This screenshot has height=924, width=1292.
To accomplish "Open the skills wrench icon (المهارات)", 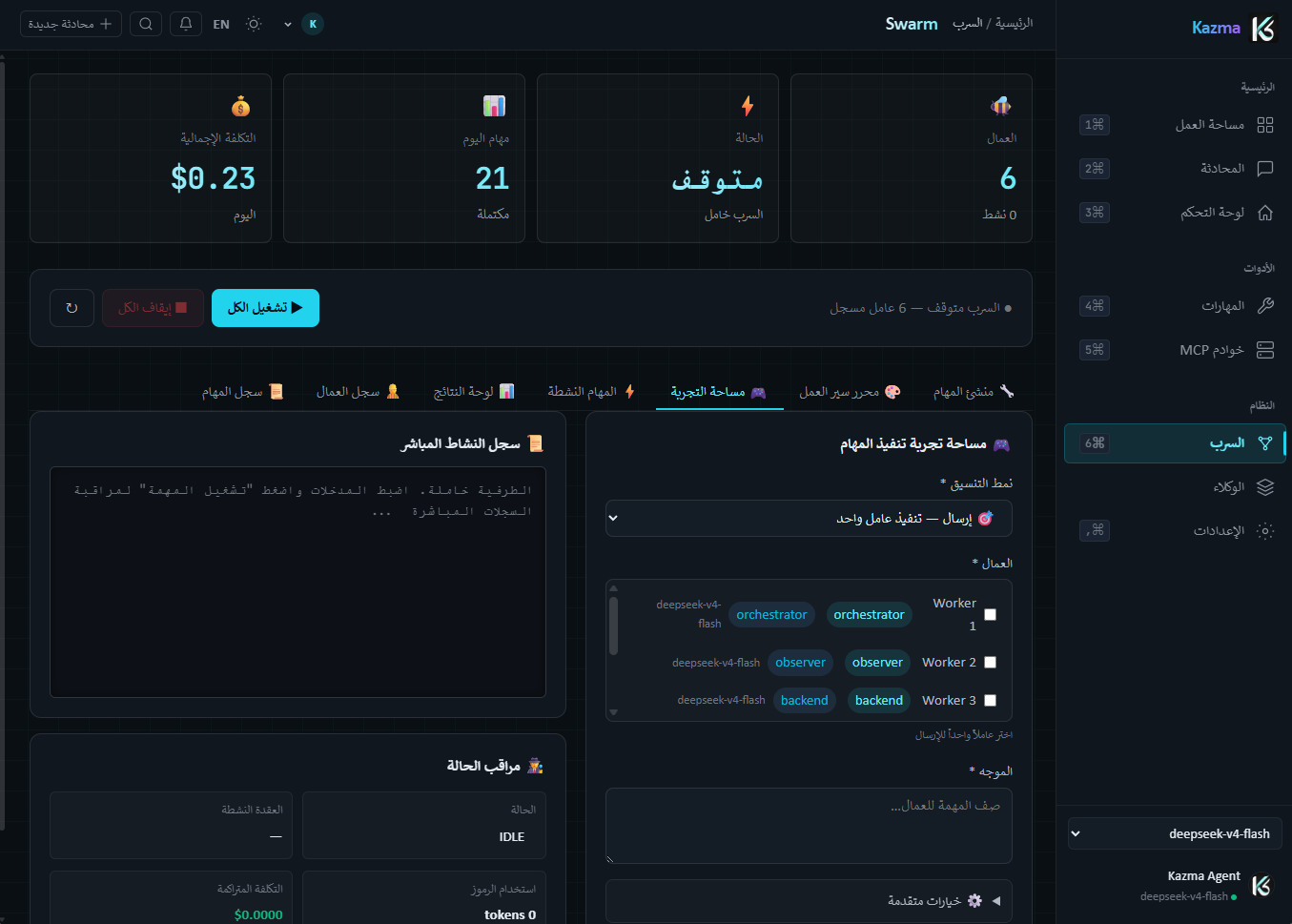I will coord(1265,306).
